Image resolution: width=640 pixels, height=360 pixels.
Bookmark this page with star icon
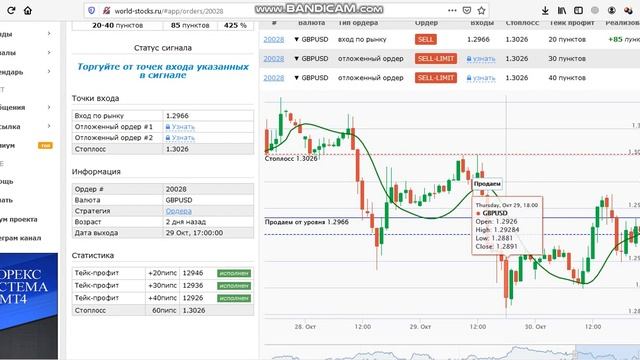point(482,11)
